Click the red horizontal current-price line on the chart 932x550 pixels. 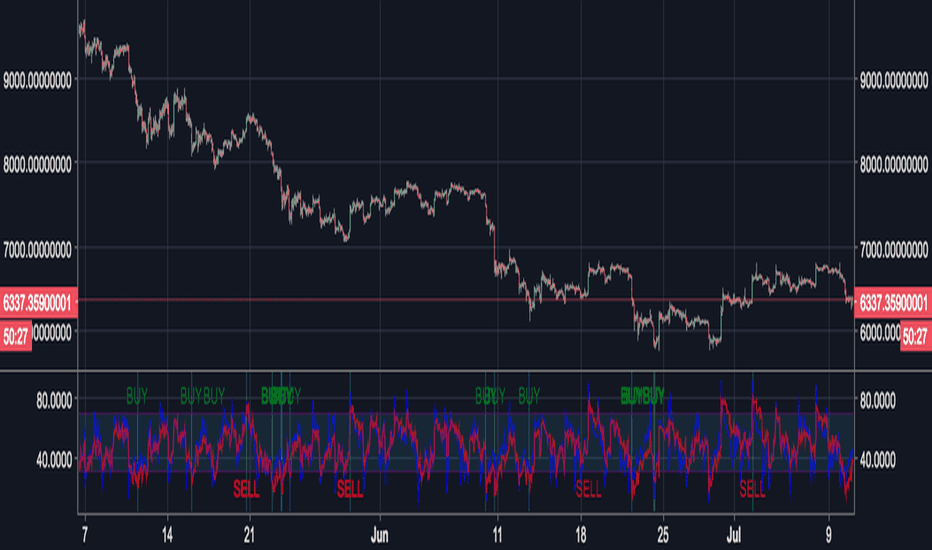click(x=466, y=300)
